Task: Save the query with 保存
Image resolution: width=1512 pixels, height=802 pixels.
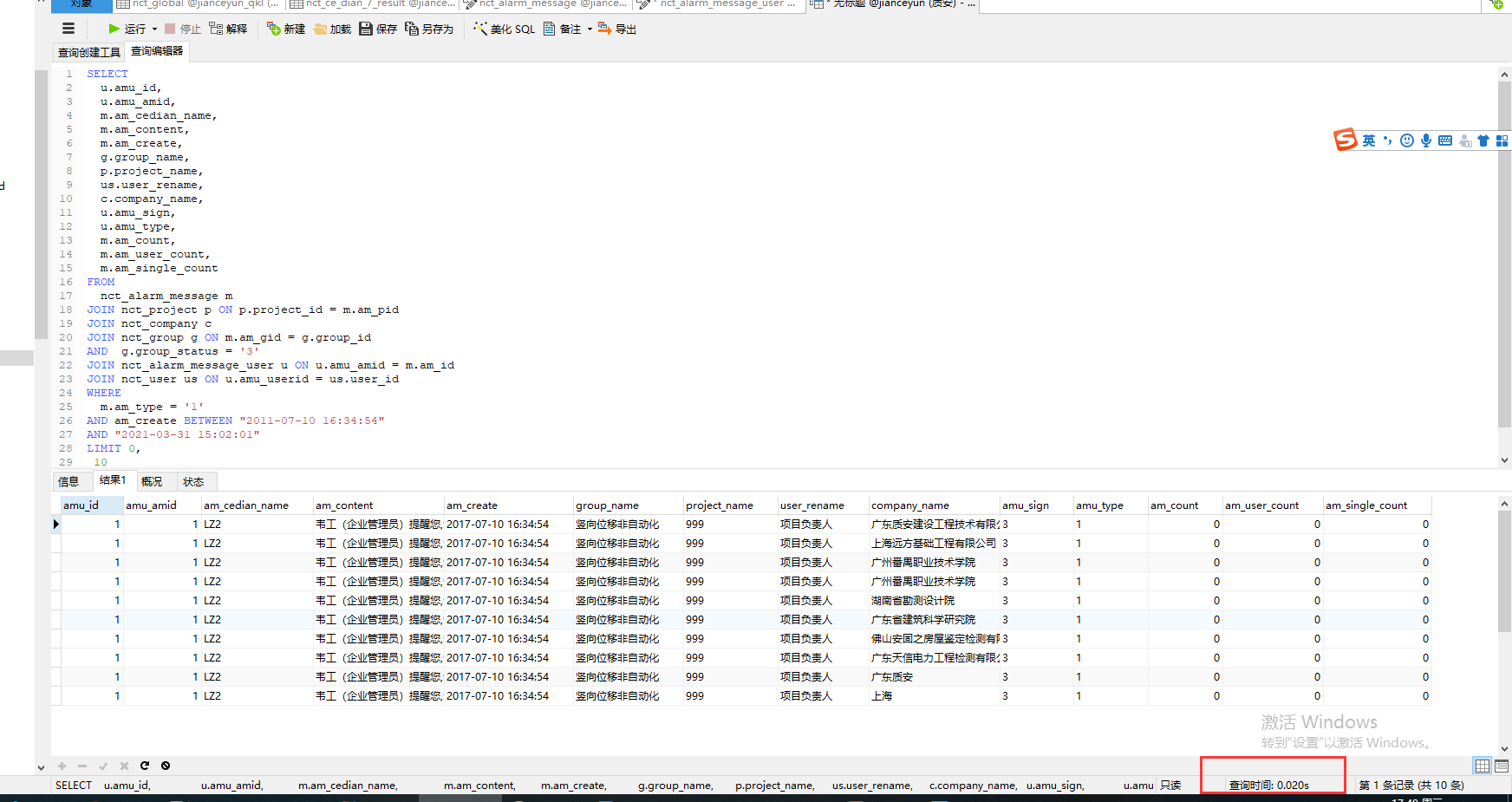Action: [x=378, y=29]
